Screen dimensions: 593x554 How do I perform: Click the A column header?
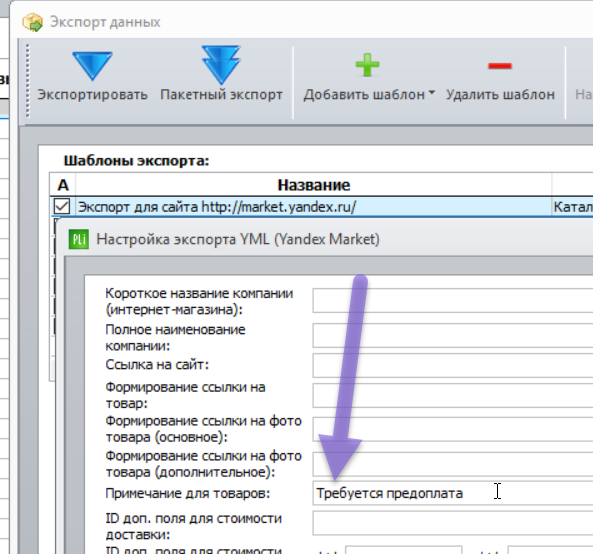[x=63, y=185]
